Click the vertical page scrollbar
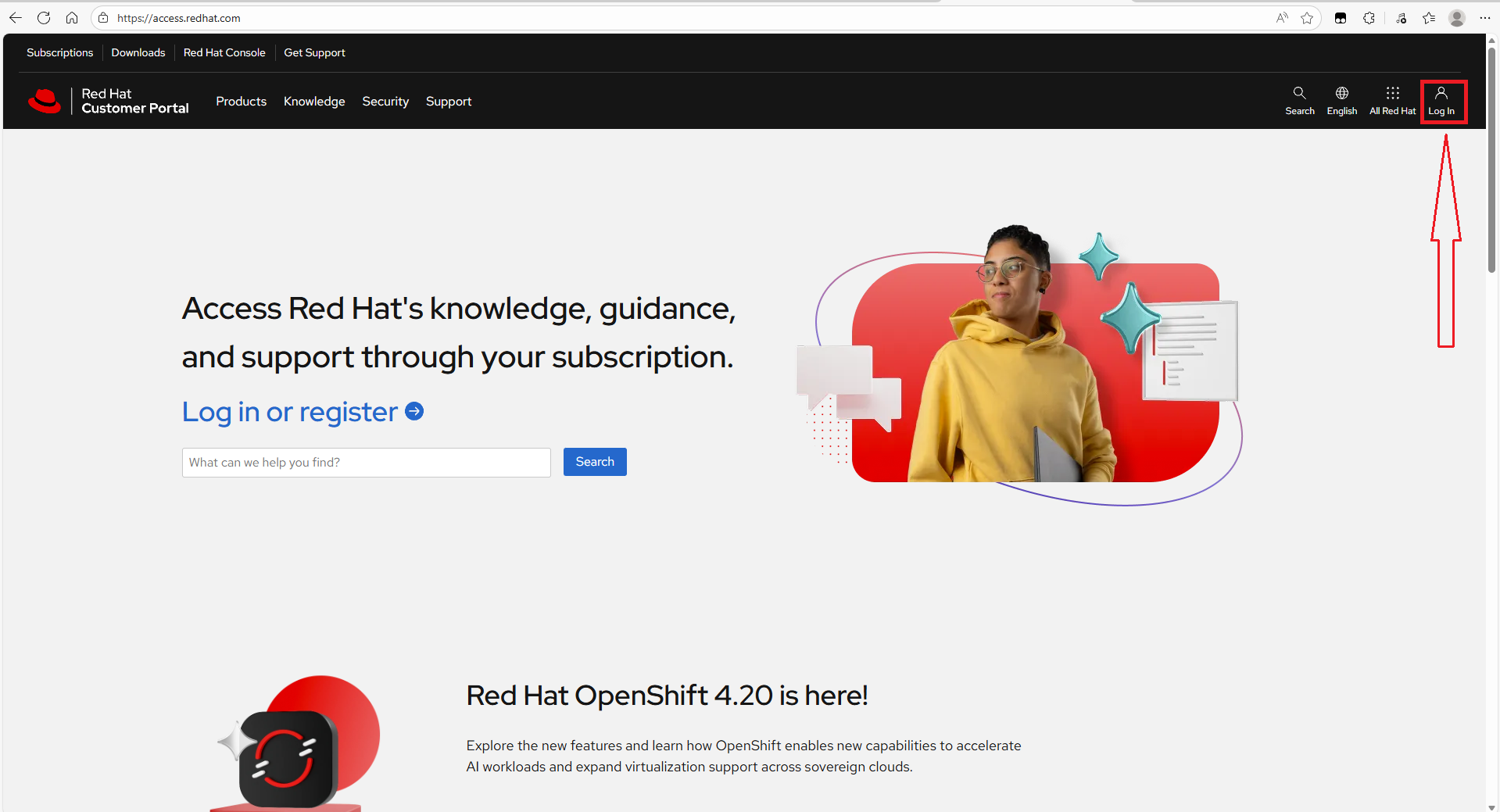The width and height of the screenshot is (1500, 812). pyautogui.click(x=1491, y=156)
